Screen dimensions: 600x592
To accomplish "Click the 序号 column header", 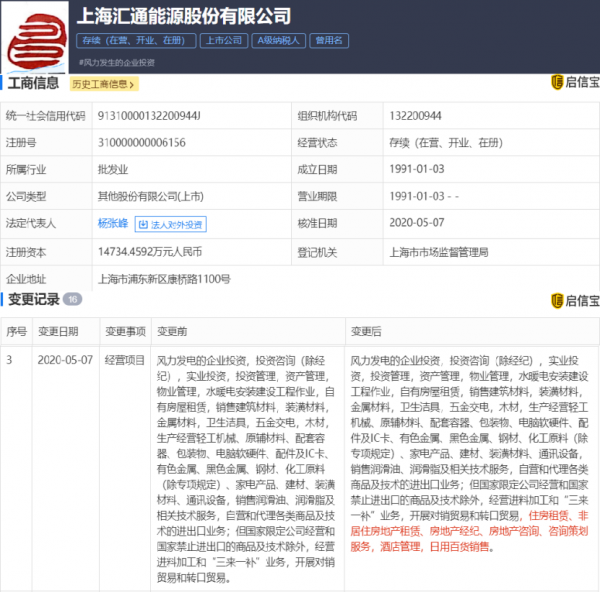I will tap(16, 331).
